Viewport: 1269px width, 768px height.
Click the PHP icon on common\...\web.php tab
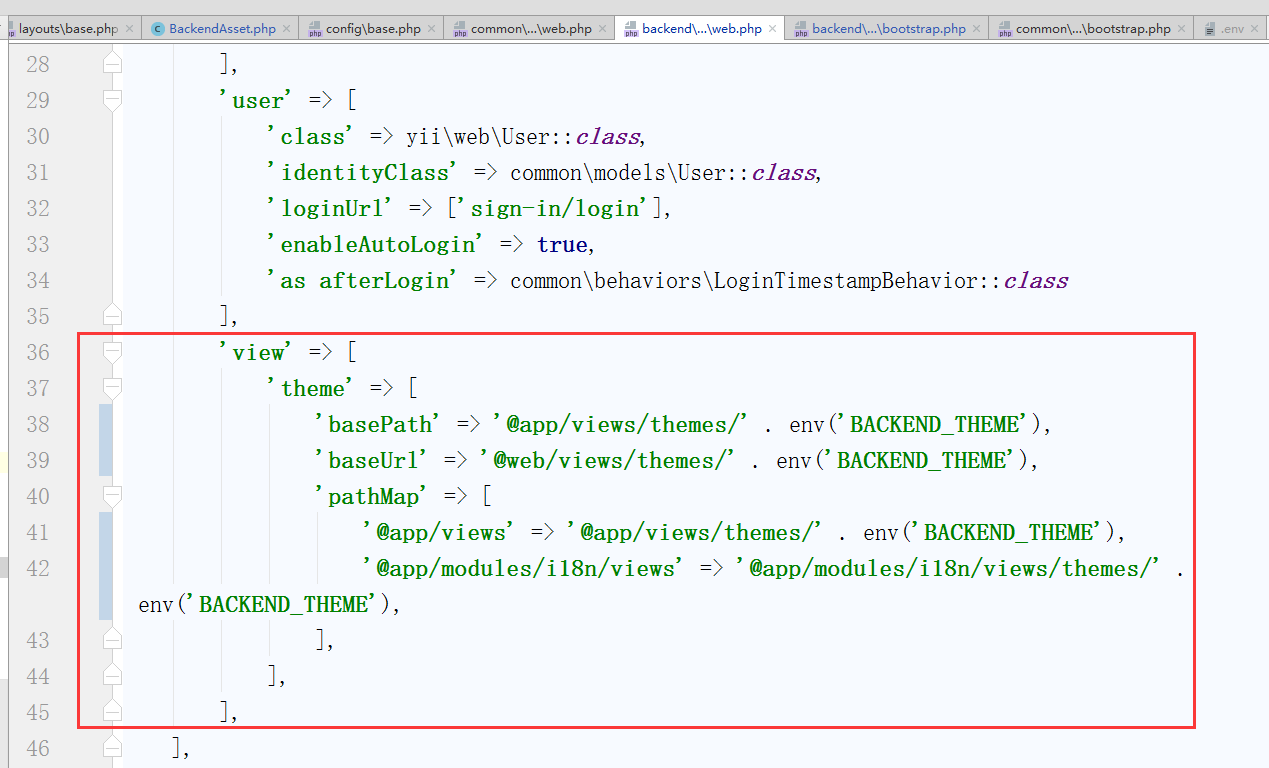[460, 30]
